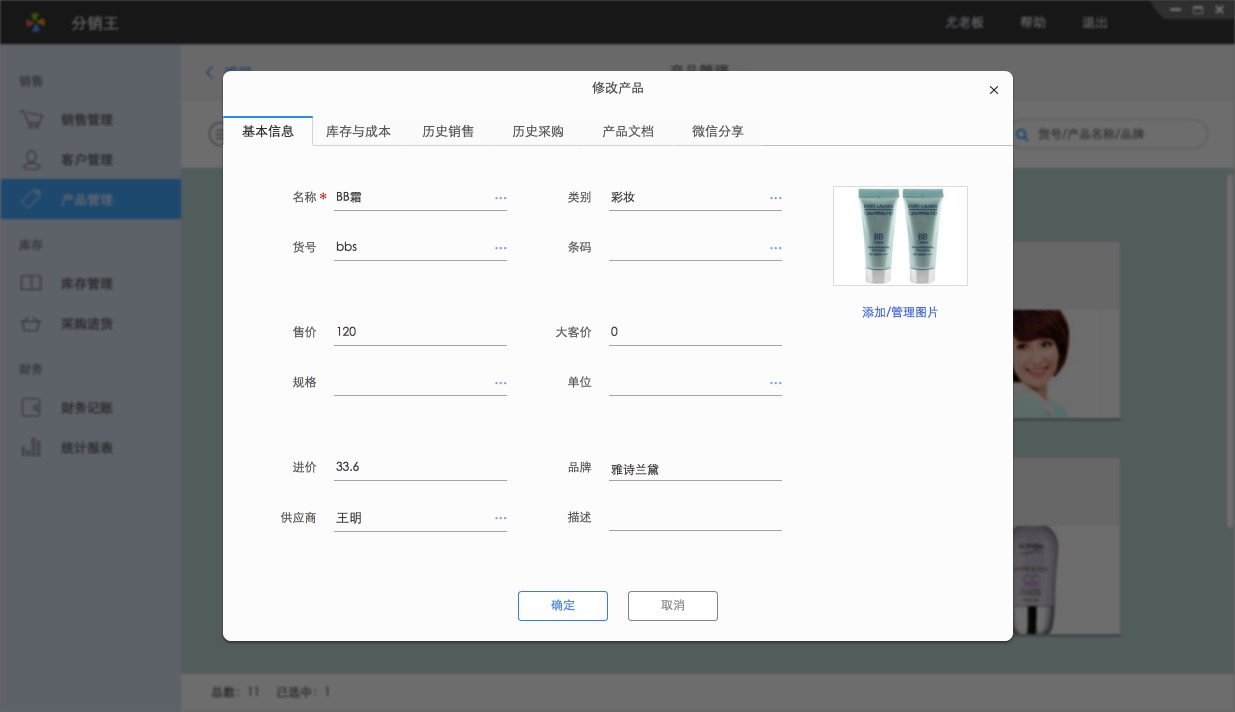Image resolution: width=1235 pixels, height=712 pixels.
Task: Click the ellipsis icon beside 供应商 field
Action: (500, 518)
